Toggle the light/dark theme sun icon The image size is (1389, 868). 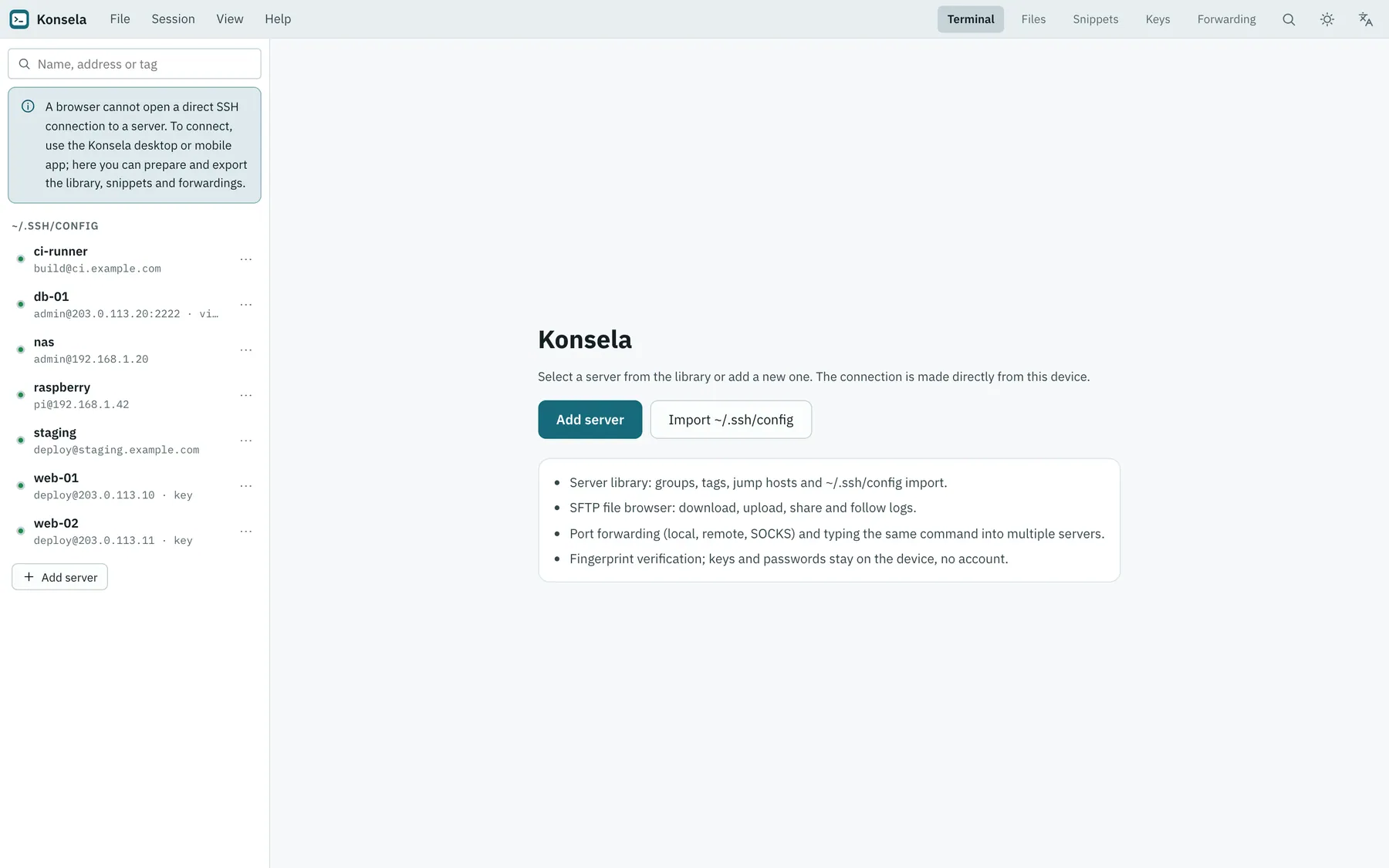pyautogui.click(x=1327, y=19)
